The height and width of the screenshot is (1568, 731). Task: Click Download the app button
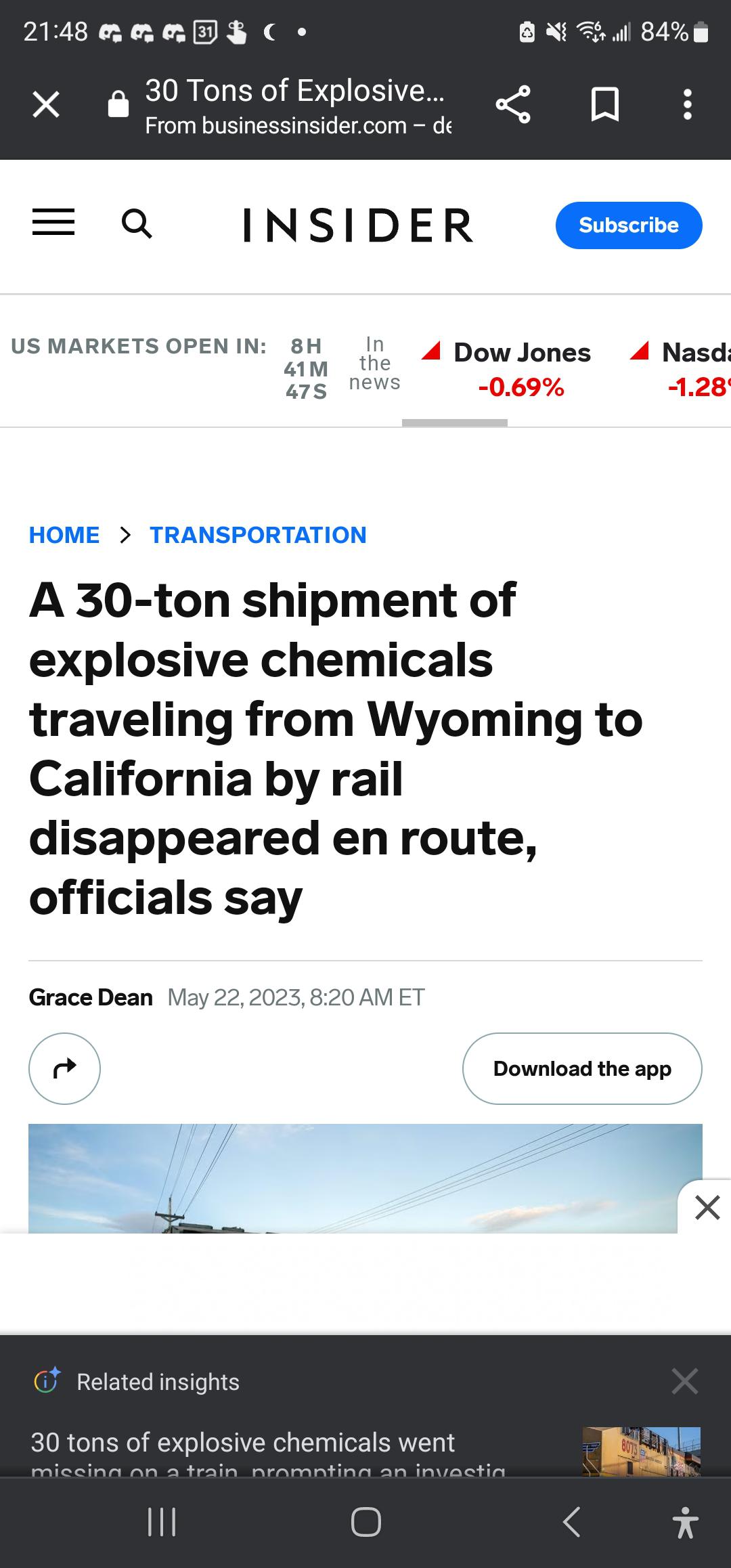(582, 1068)
